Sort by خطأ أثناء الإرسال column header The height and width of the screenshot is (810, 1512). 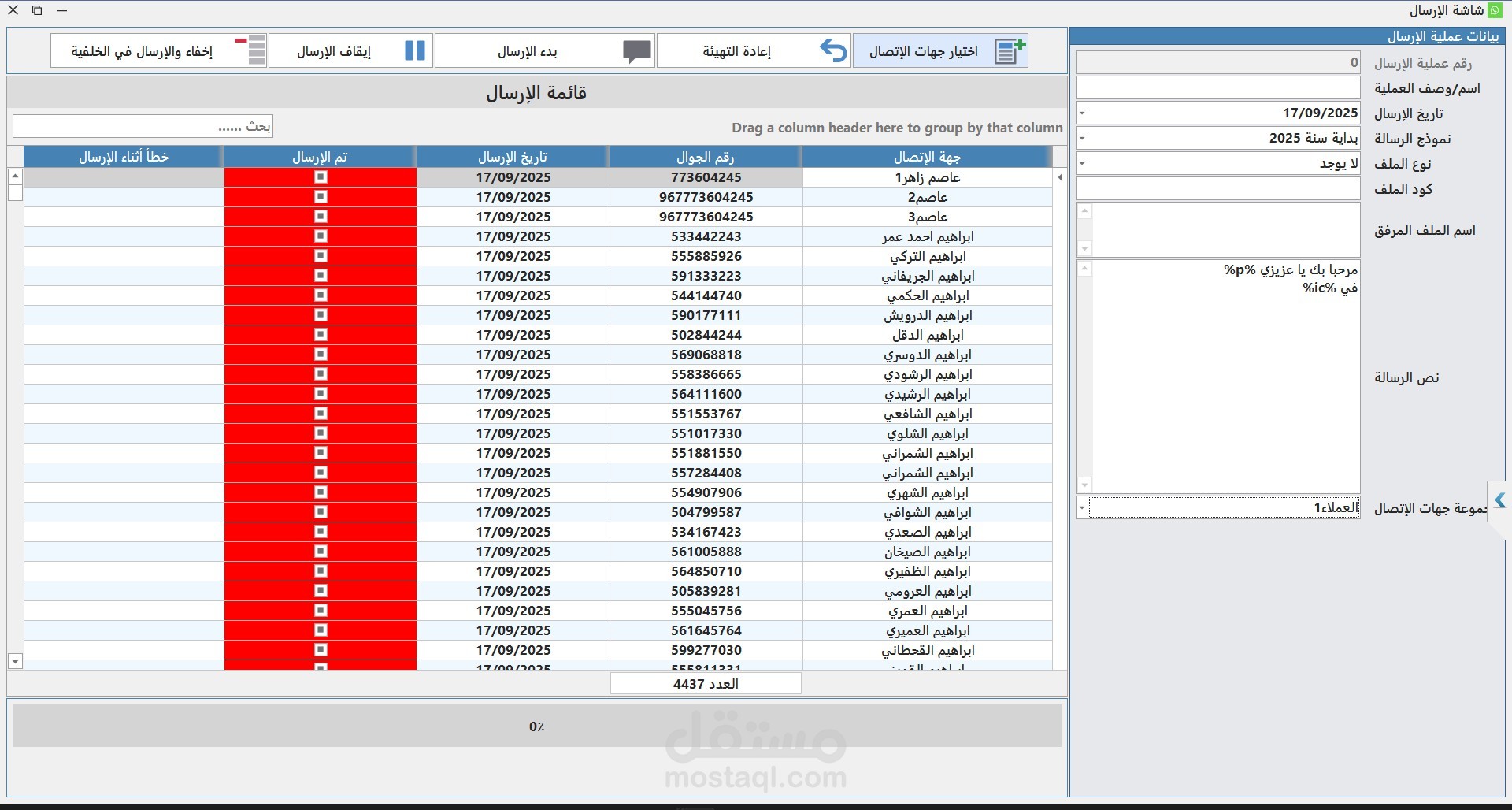(124, 157)
